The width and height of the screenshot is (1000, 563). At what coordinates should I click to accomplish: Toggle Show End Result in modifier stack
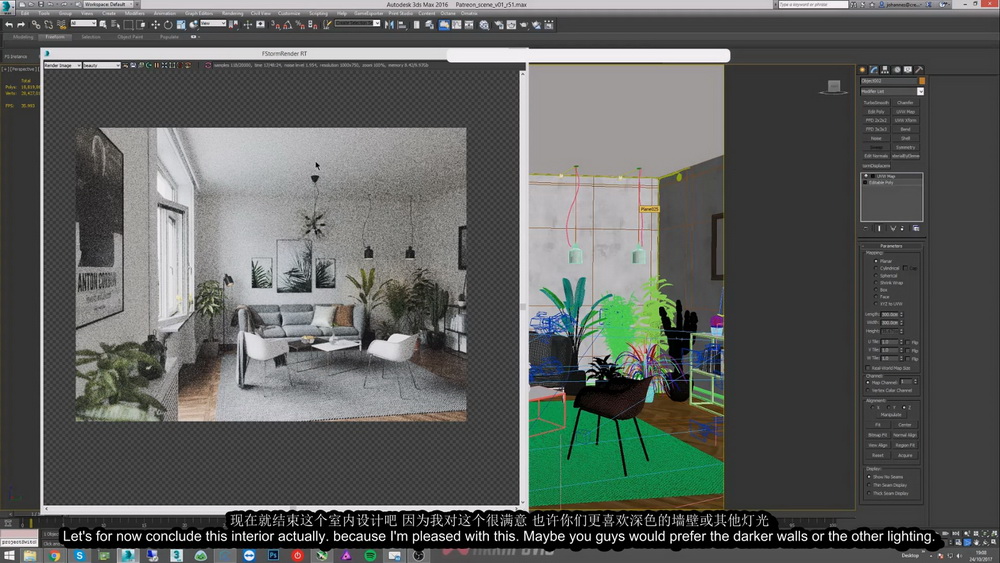pyautogui.click(x=879, y=228)
